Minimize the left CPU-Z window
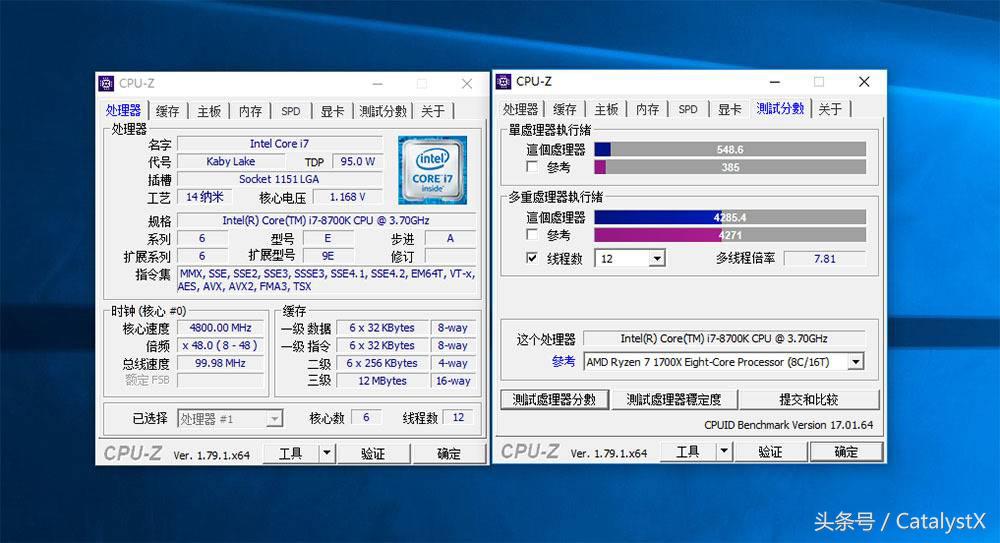This screenshot has height=543, width=1000. [377, 84]
